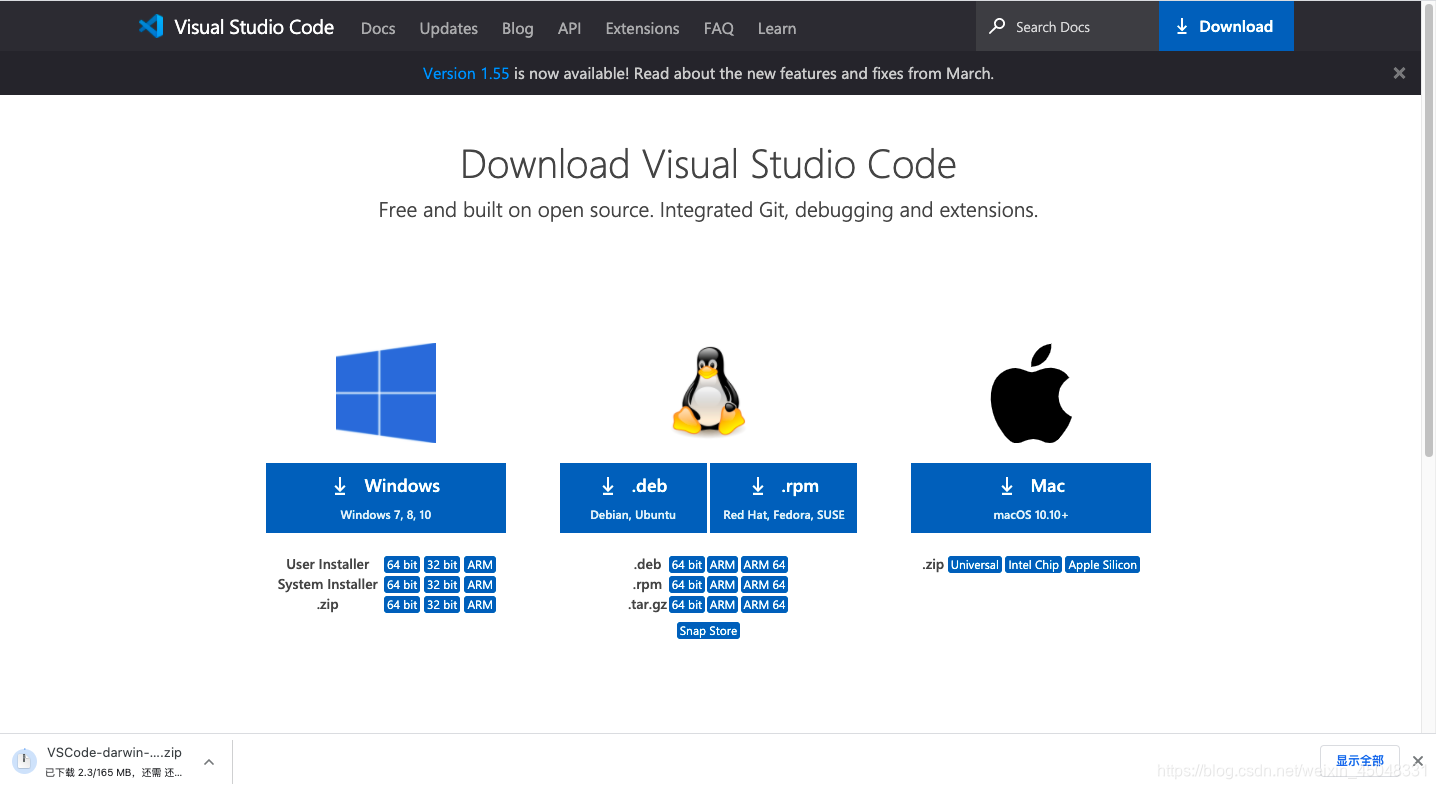This screenshot has height=789, width=1436.
Task: Select Linux .rpm ARM 64
Action: (765, 585)
